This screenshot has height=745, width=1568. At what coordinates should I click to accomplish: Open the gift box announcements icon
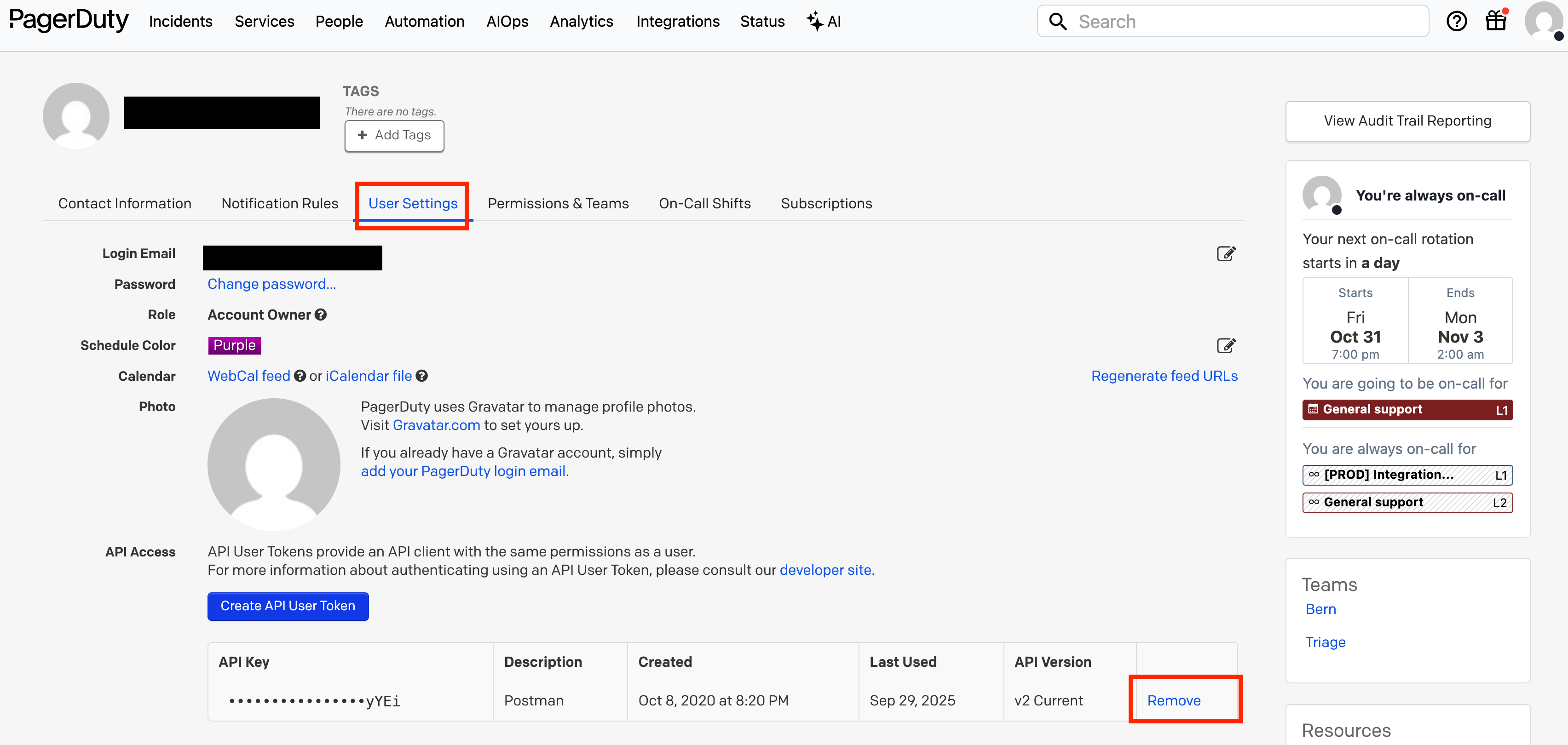point(1496,21)
